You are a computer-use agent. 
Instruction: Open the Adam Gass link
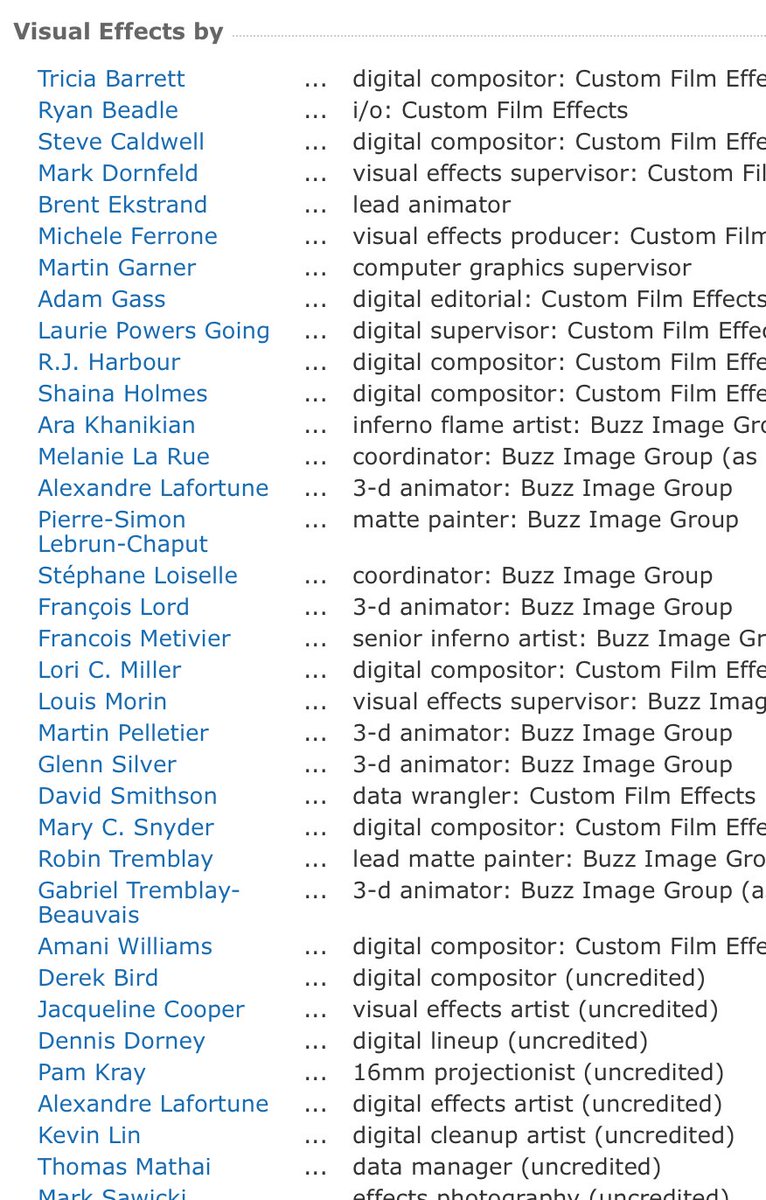[x=102, y=299]
